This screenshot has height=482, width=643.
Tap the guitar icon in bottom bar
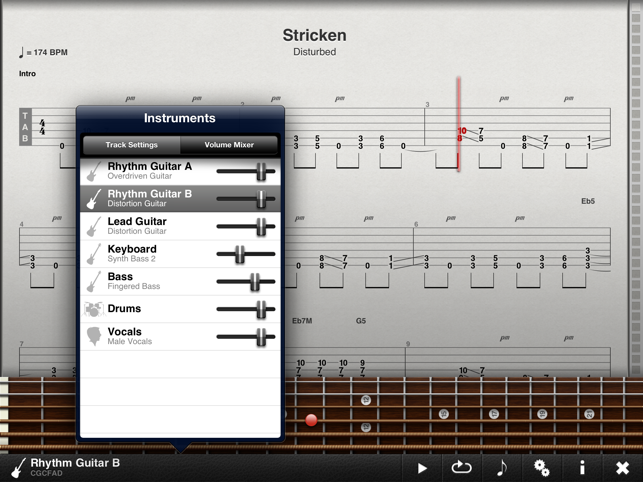point(18,468)
